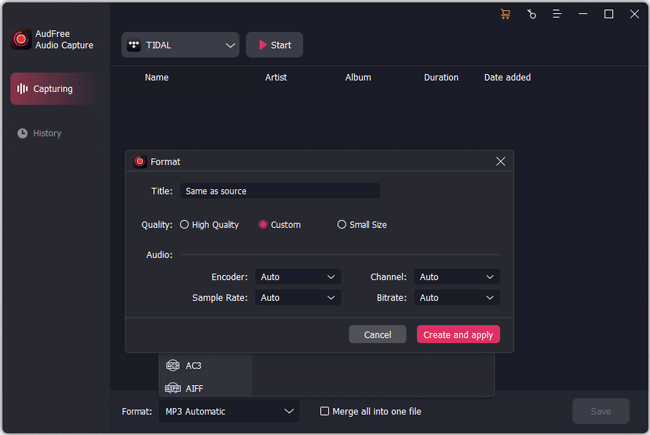
Task: Select the Small Size option
Action: [342, 225]
